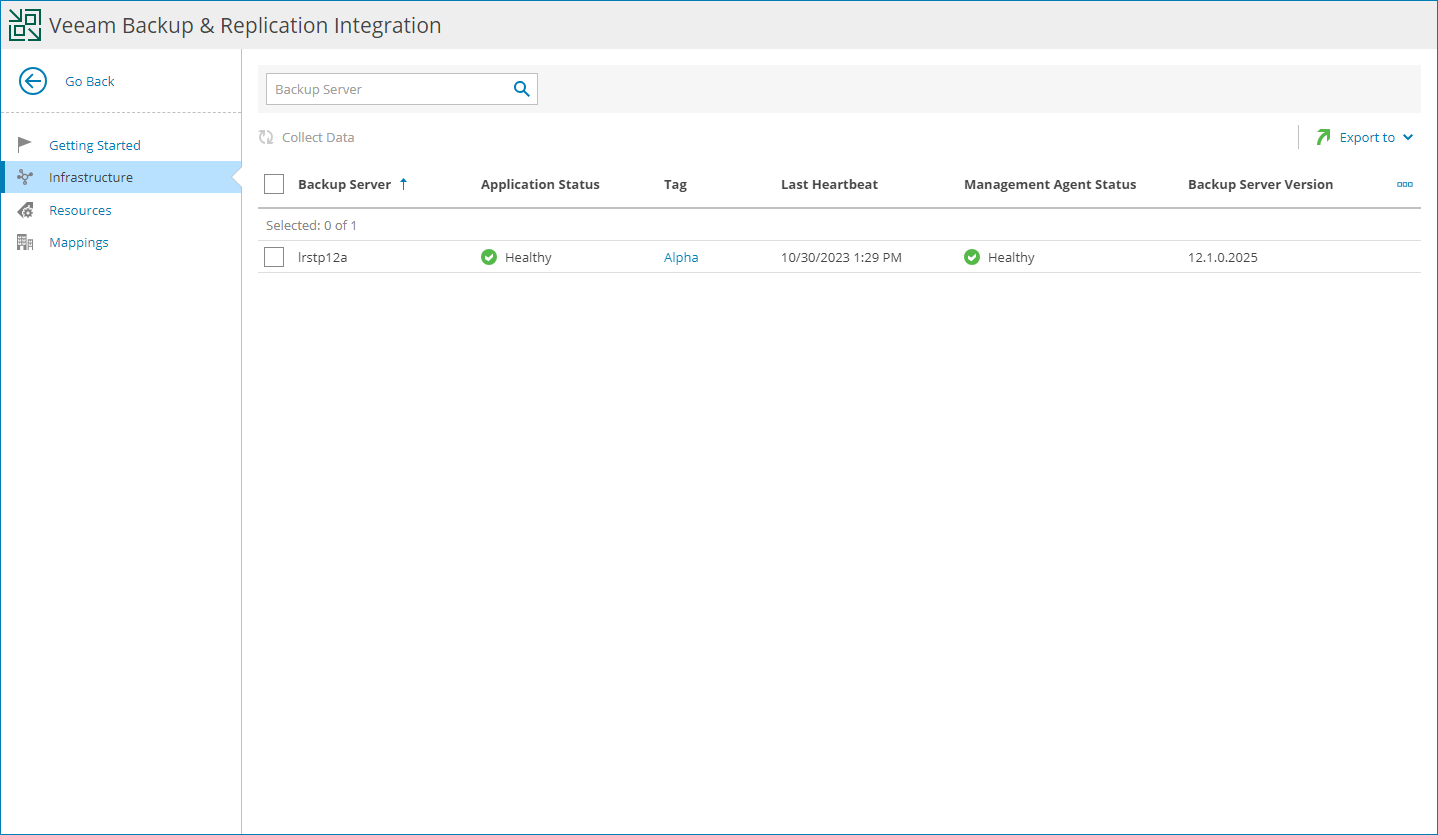Click the Collect Data button

tap(307, 137)
